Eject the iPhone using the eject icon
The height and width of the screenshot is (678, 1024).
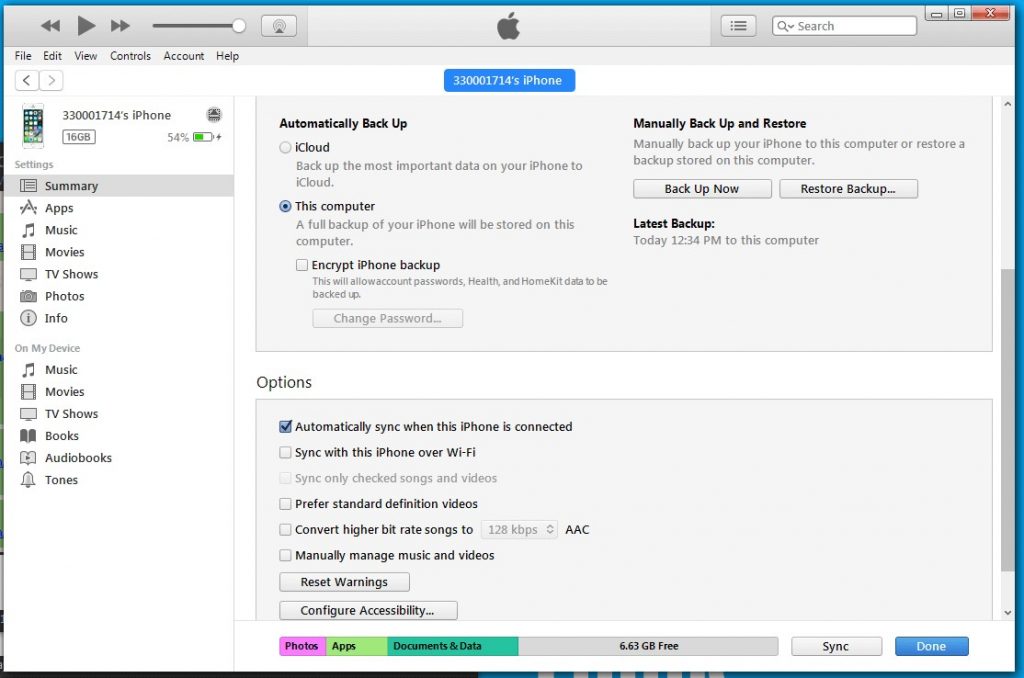coord(214,115)
